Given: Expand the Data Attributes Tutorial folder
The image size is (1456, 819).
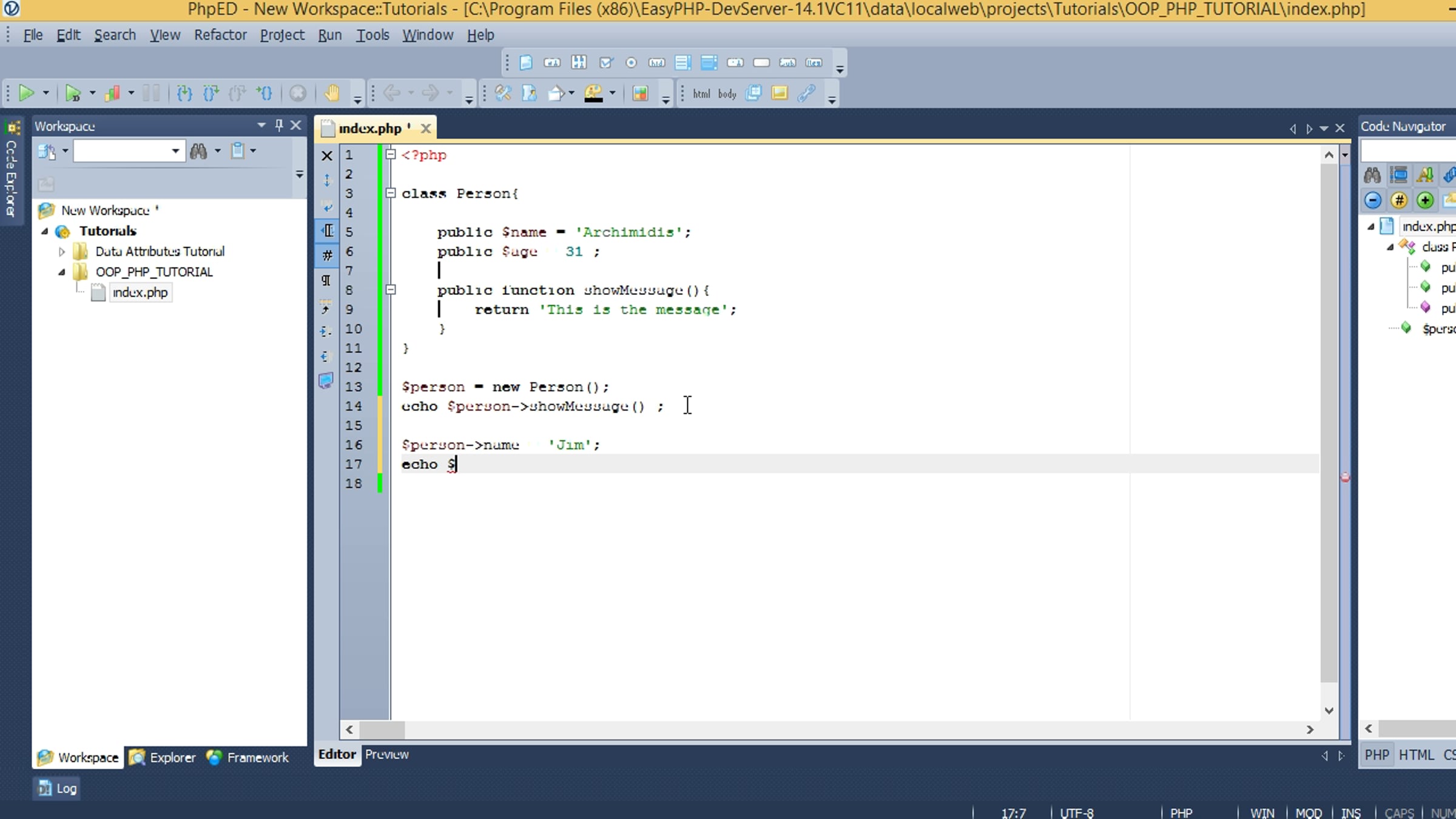Looking at the screenshot, I should coord(61,251).
